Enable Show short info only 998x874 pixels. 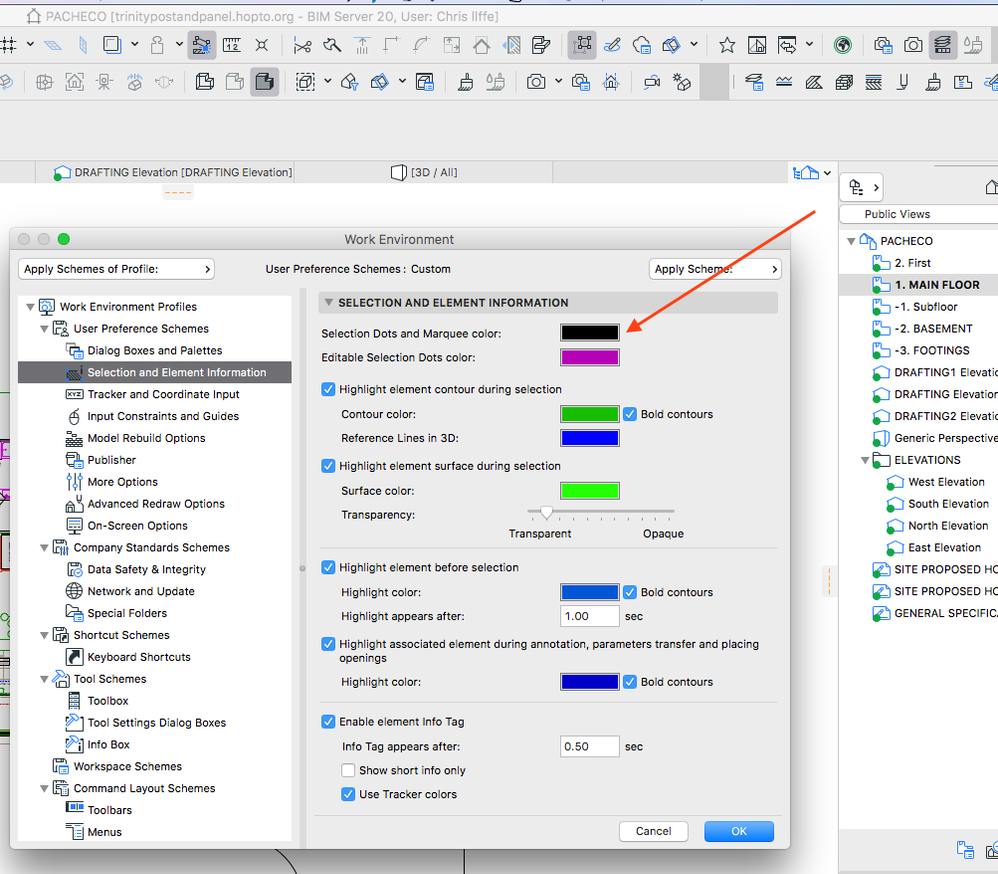click(348, 770)
